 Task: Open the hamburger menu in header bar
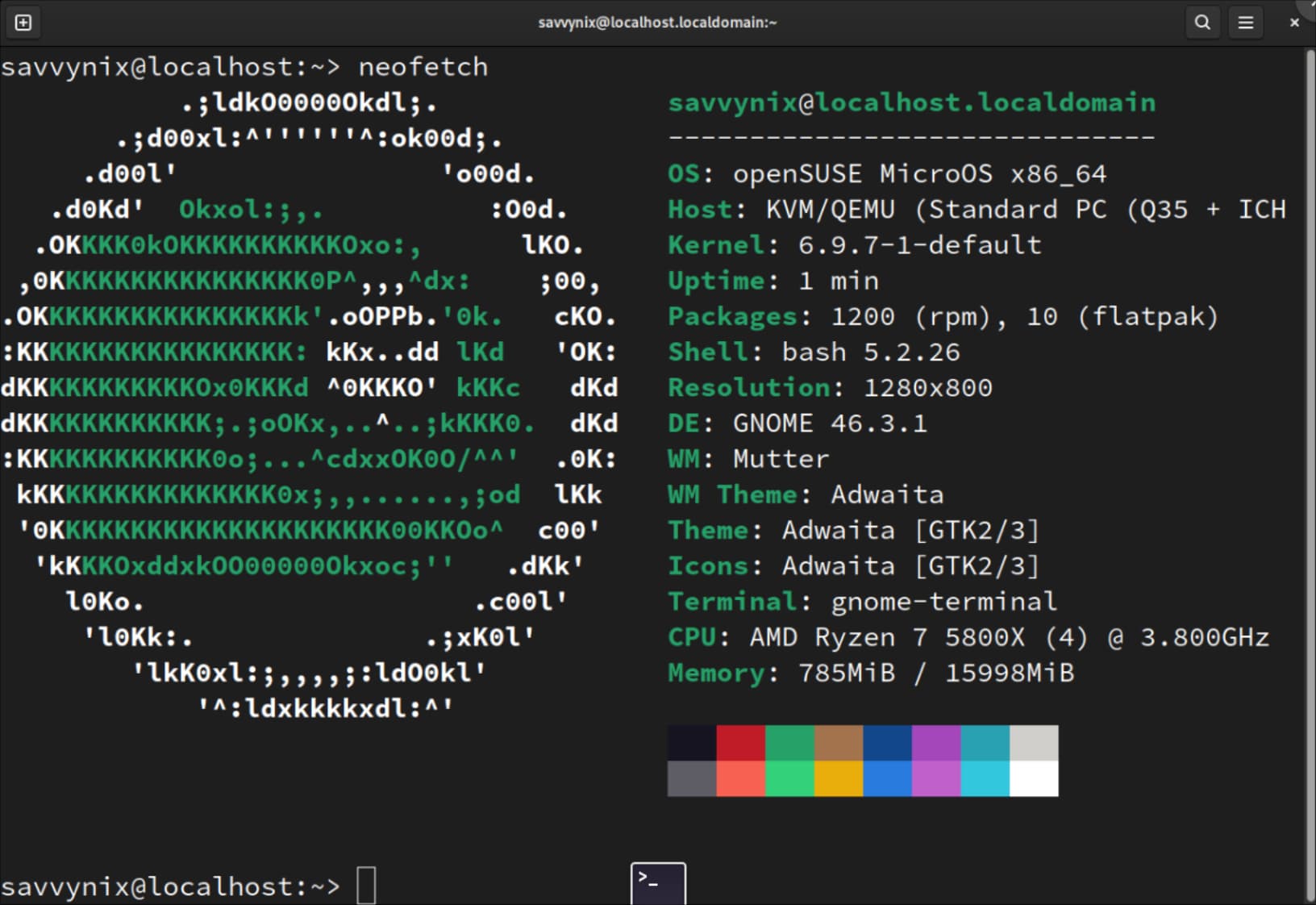pyautogui.click(x=1246, y=23)
